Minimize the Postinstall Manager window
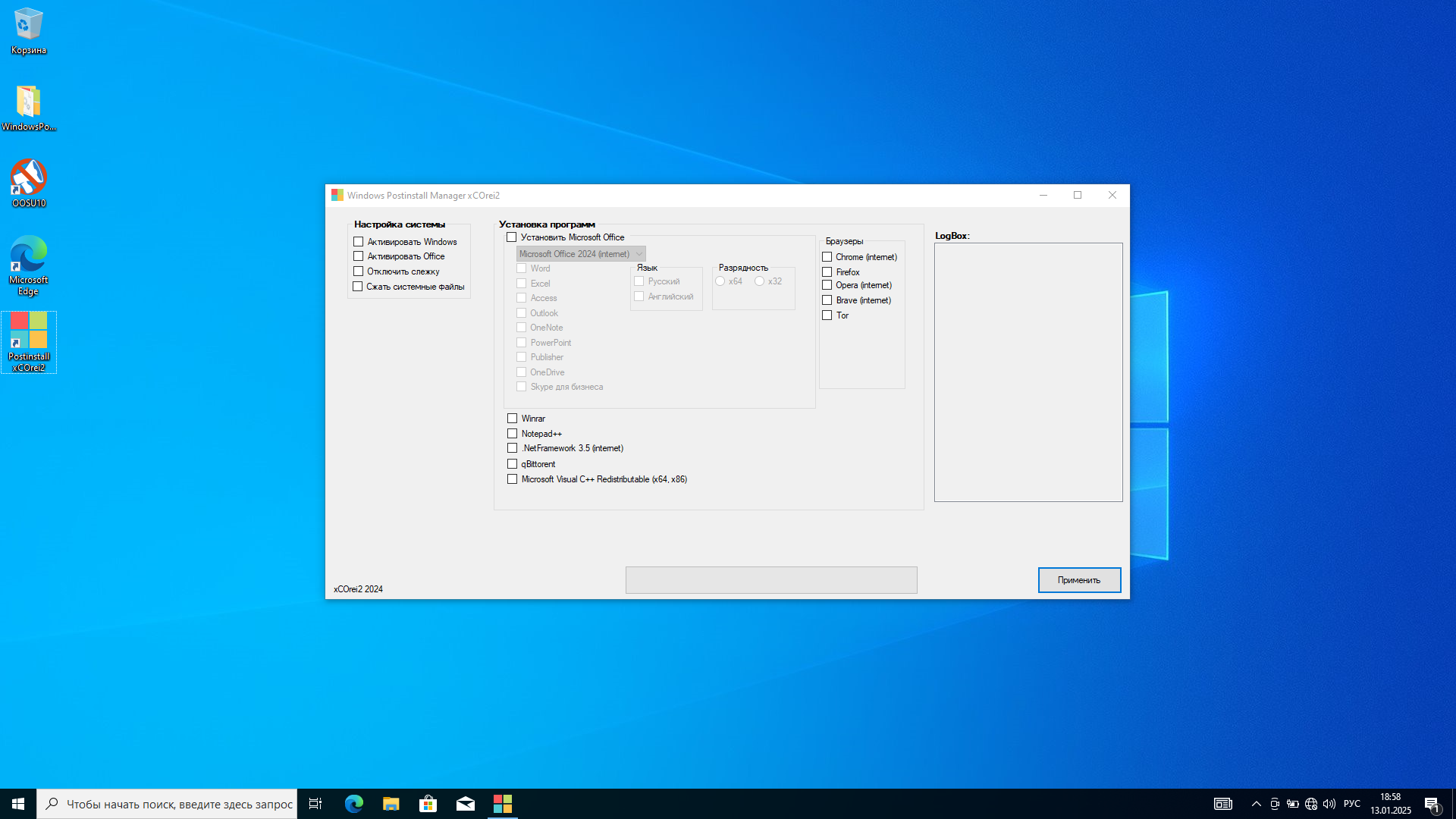1456x819 pixels. click(x=1043, y=195)
